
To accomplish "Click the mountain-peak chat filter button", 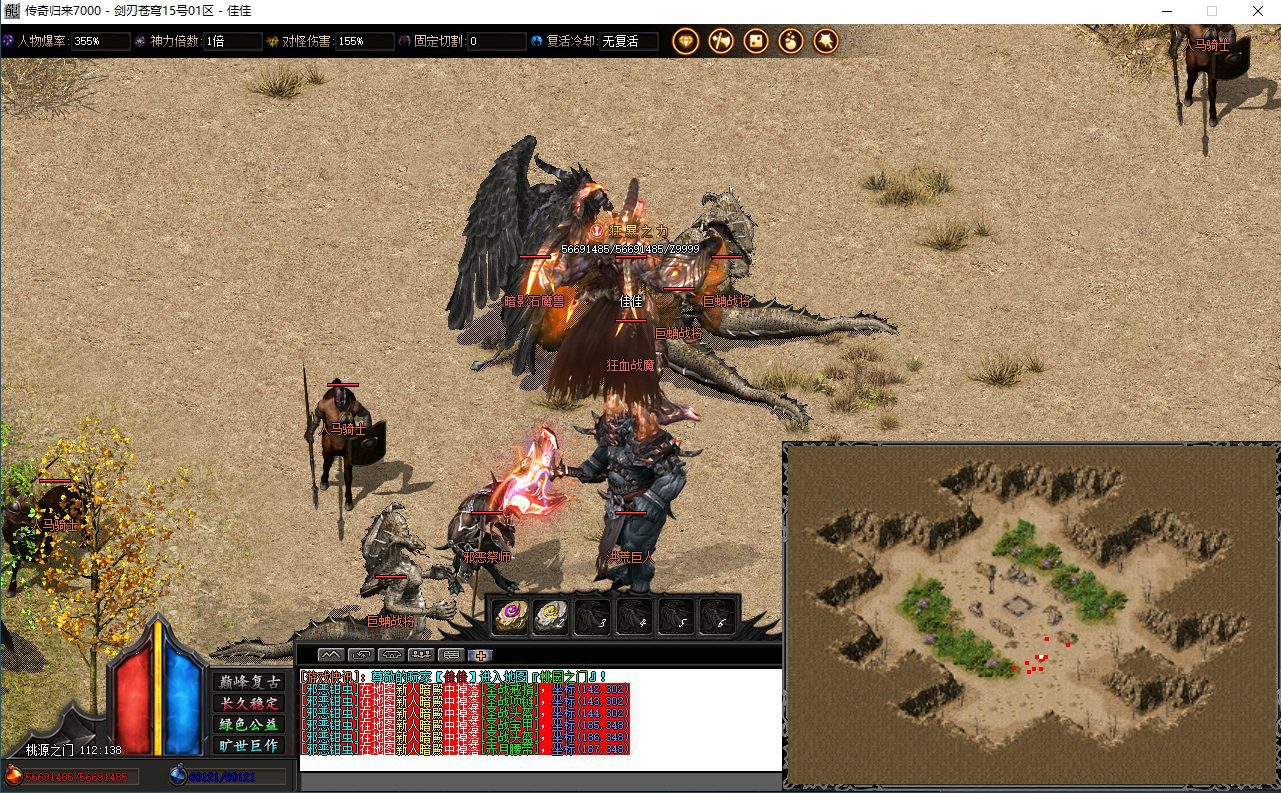I will coord(330,655).
